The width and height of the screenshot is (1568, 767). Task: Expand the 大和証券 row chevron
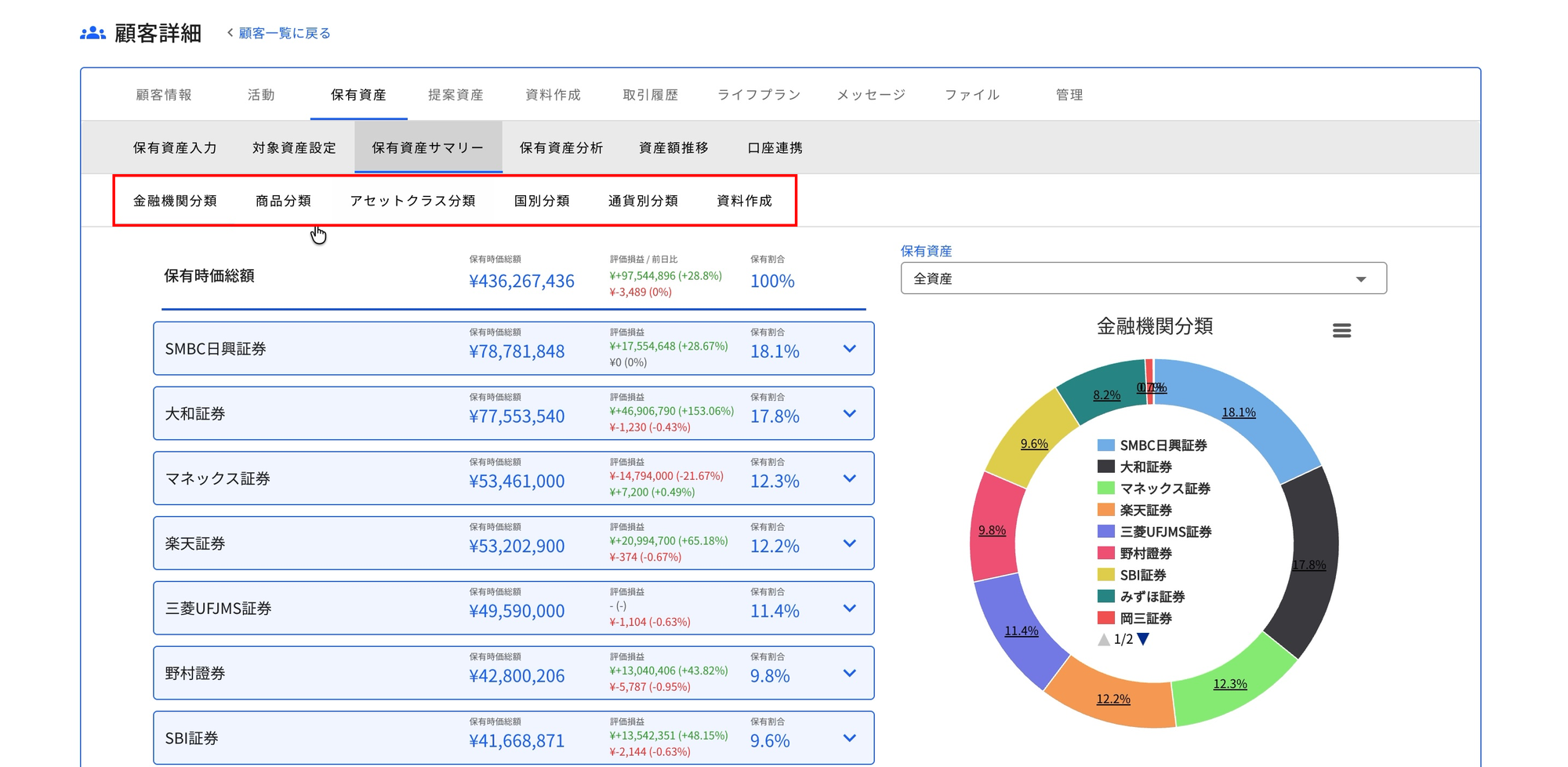pyautogui.click(x=850, y=414)
